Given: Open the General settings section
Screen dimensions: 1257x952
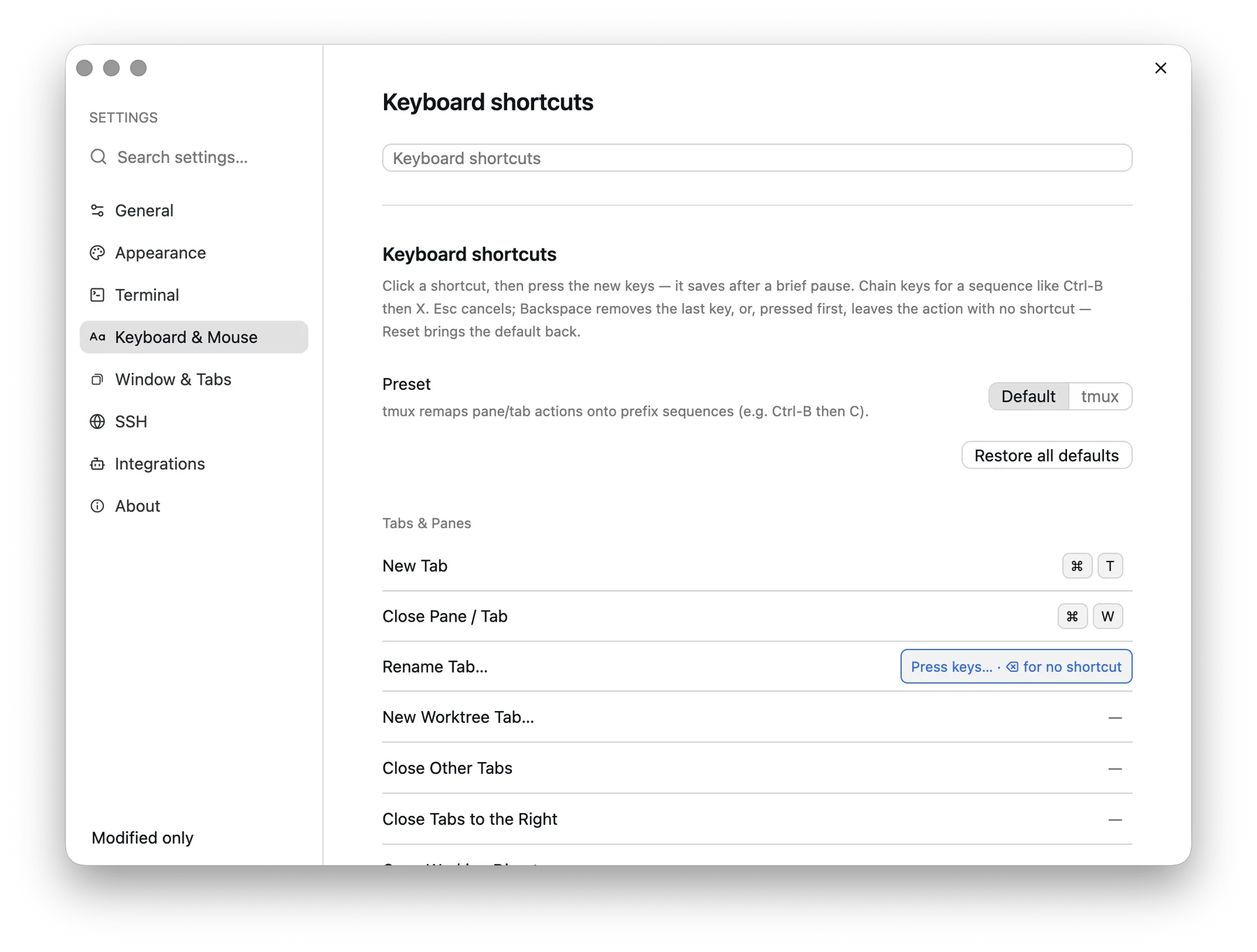Looking at the screenshot, I should coord(193,210).
